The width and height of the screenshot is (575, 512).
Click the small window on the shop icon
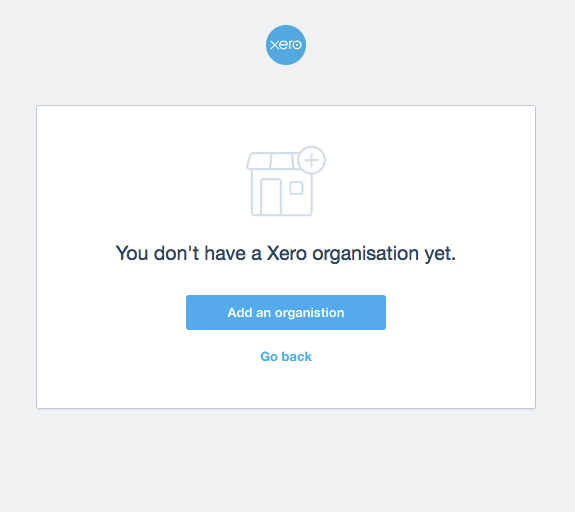pos(296,188)
